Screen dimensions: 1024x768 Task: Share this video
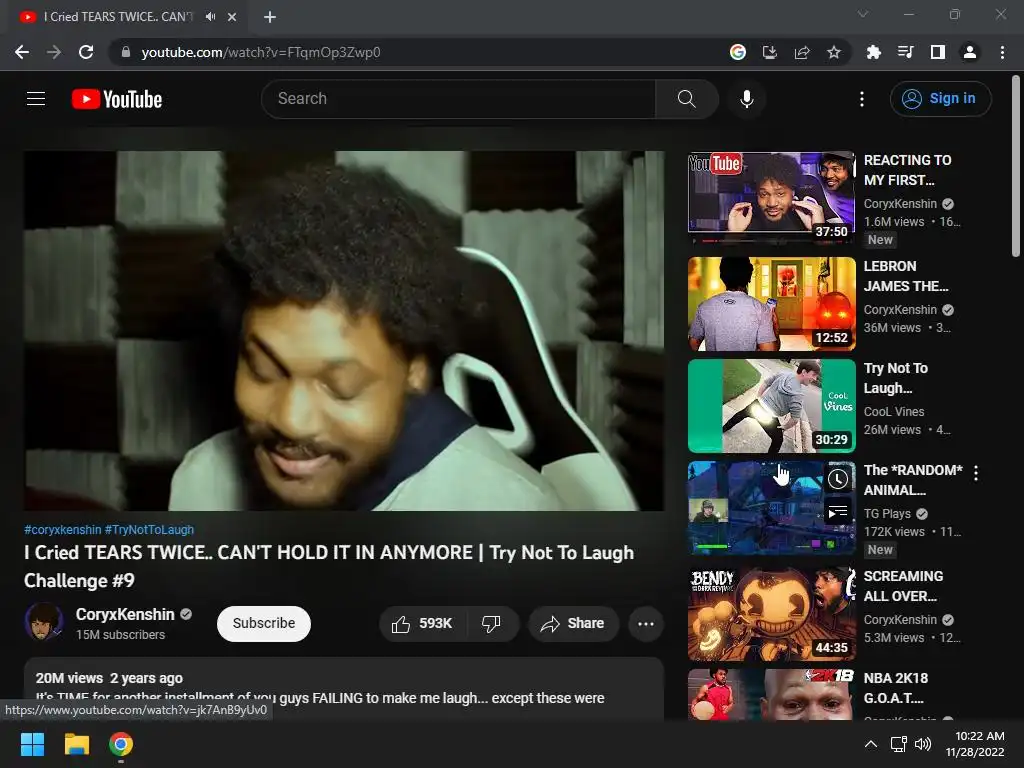tap(573, 624)
